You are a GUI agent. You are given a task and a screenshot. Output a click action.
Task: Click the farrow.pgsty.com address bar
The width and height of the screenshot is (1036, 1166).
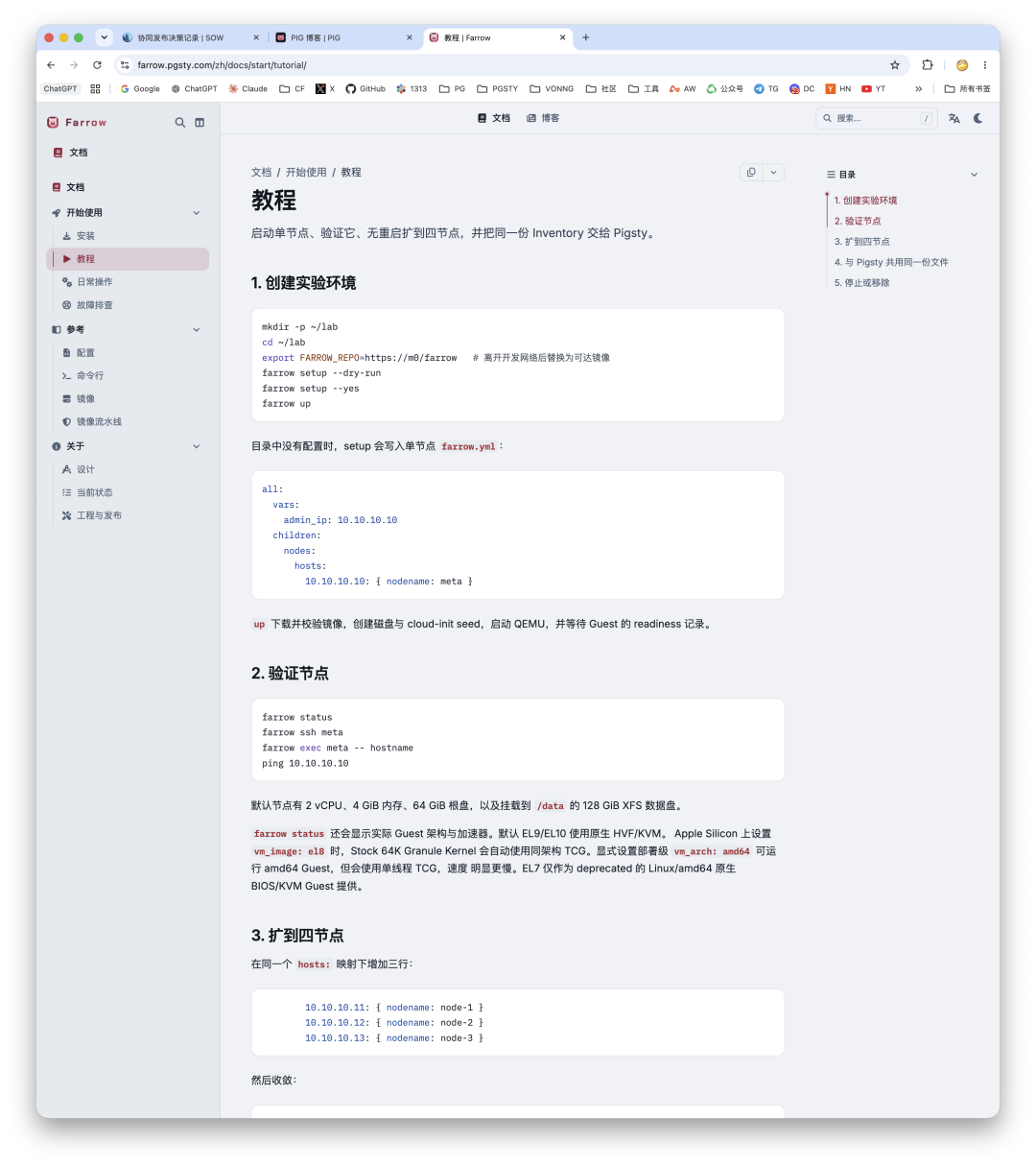[511, 65]
